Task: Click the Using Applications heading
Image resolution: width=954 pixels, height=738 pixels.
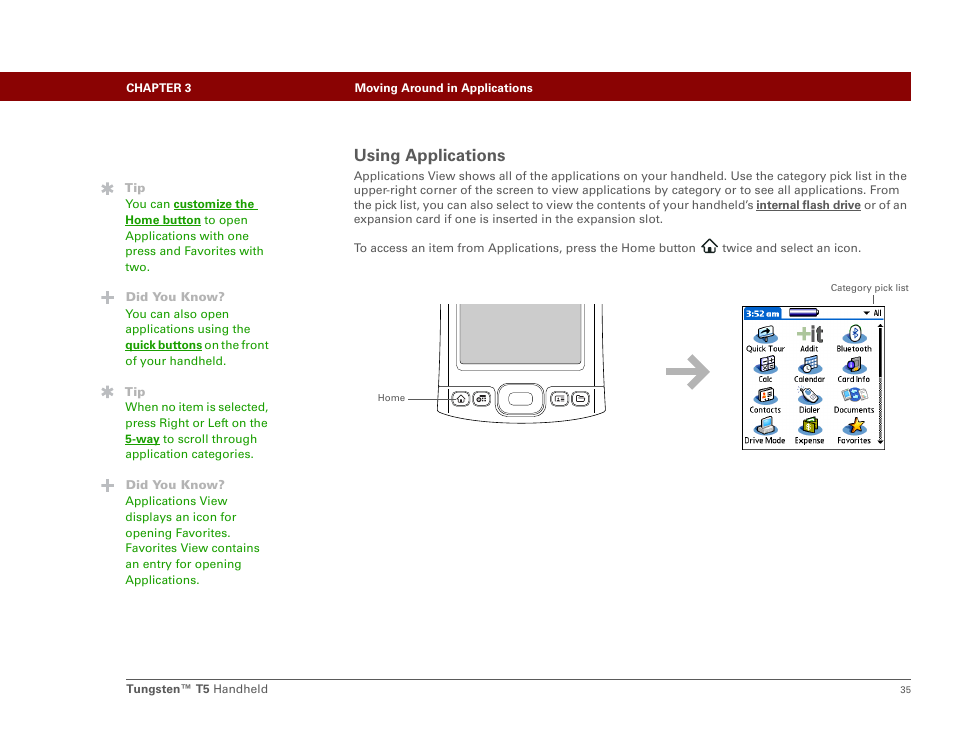Action: tap(430, 156)
